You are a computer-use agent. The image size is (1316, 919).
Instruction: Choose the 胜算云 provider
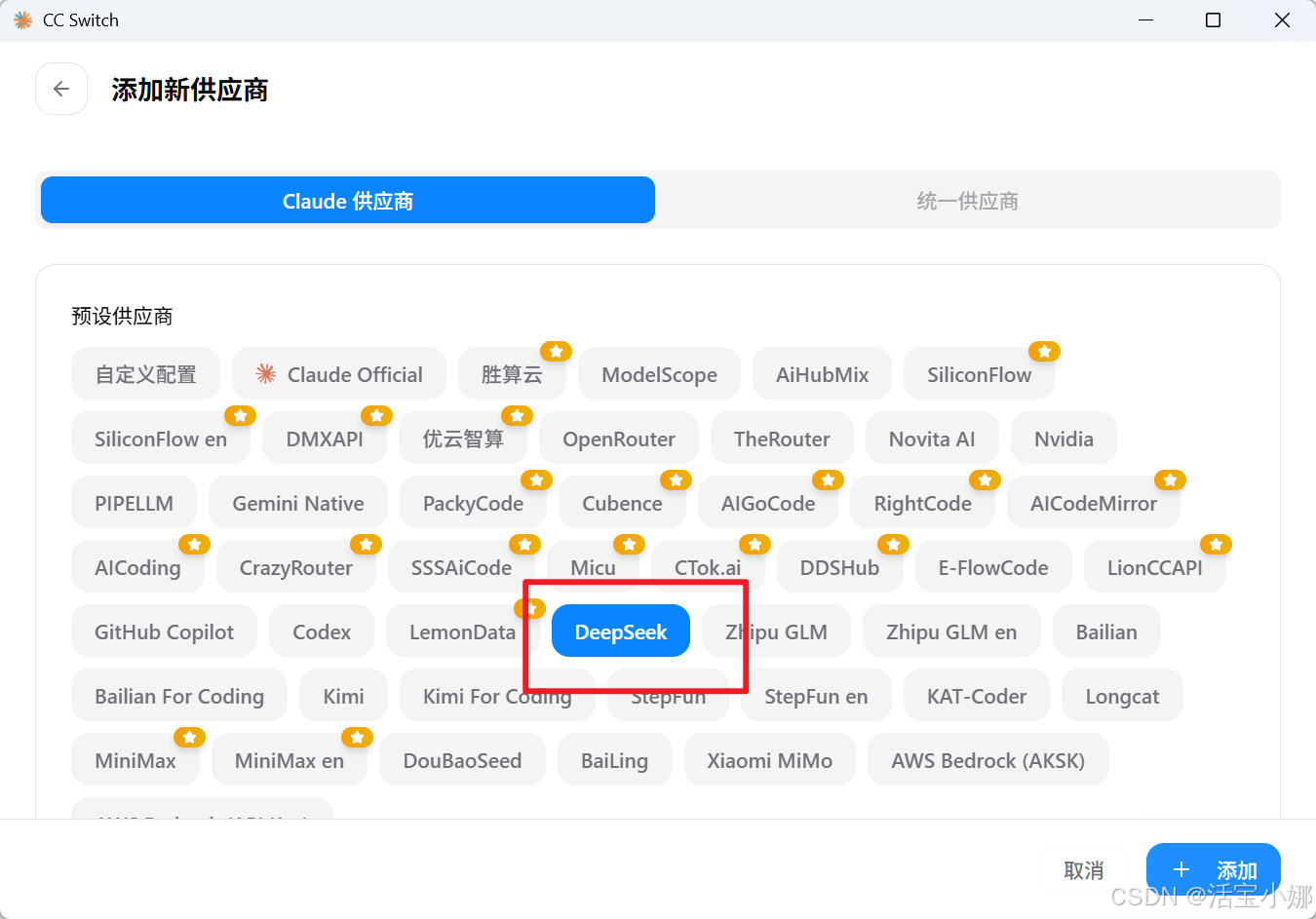(x=512, y=374)
